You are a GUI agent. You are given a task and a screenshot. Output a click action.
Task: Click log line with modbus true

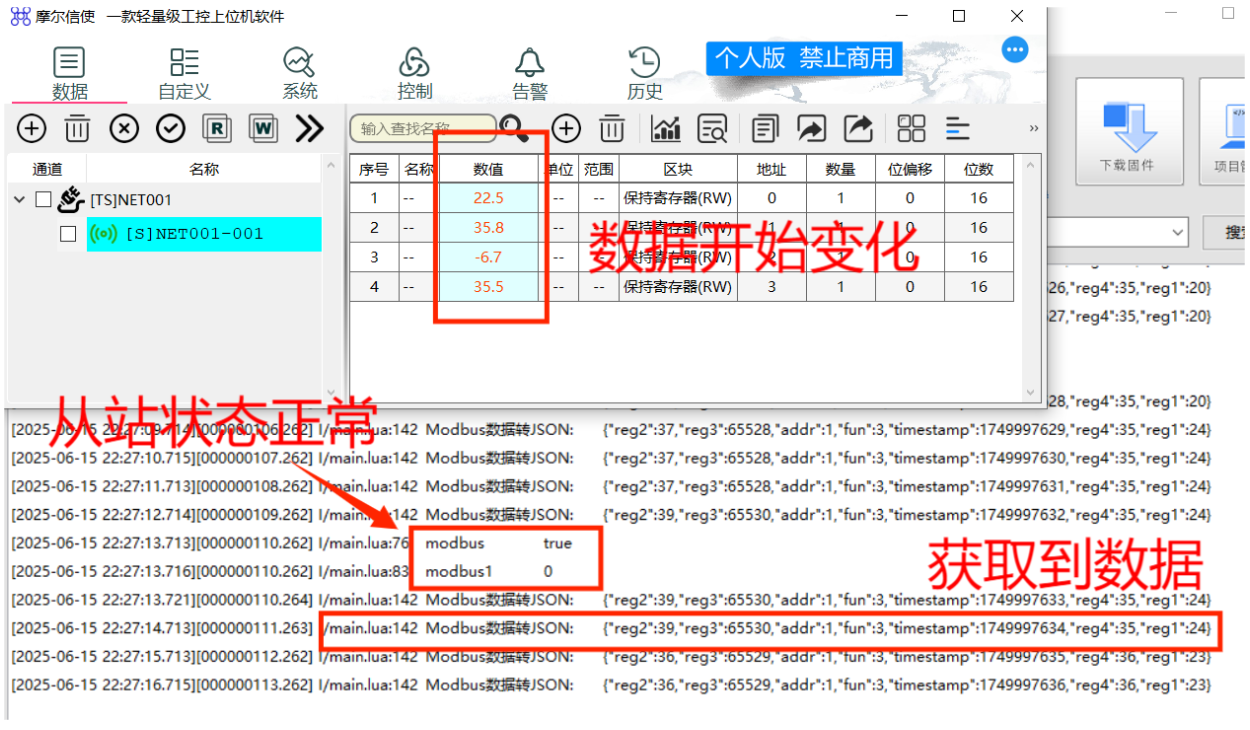coord(292,543)
